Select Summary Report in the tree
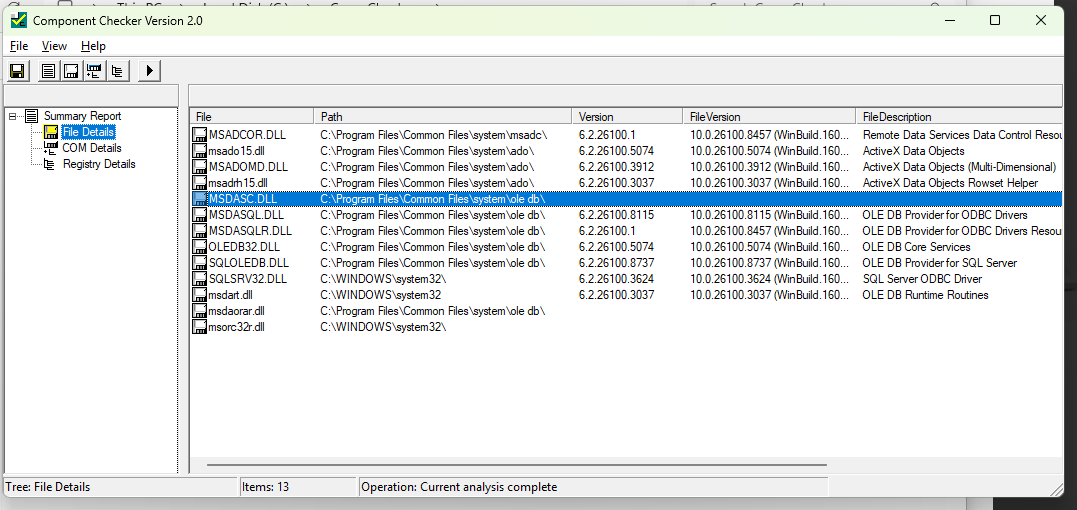The height and width of the screenshot is (510, 1077). [82, 116]
